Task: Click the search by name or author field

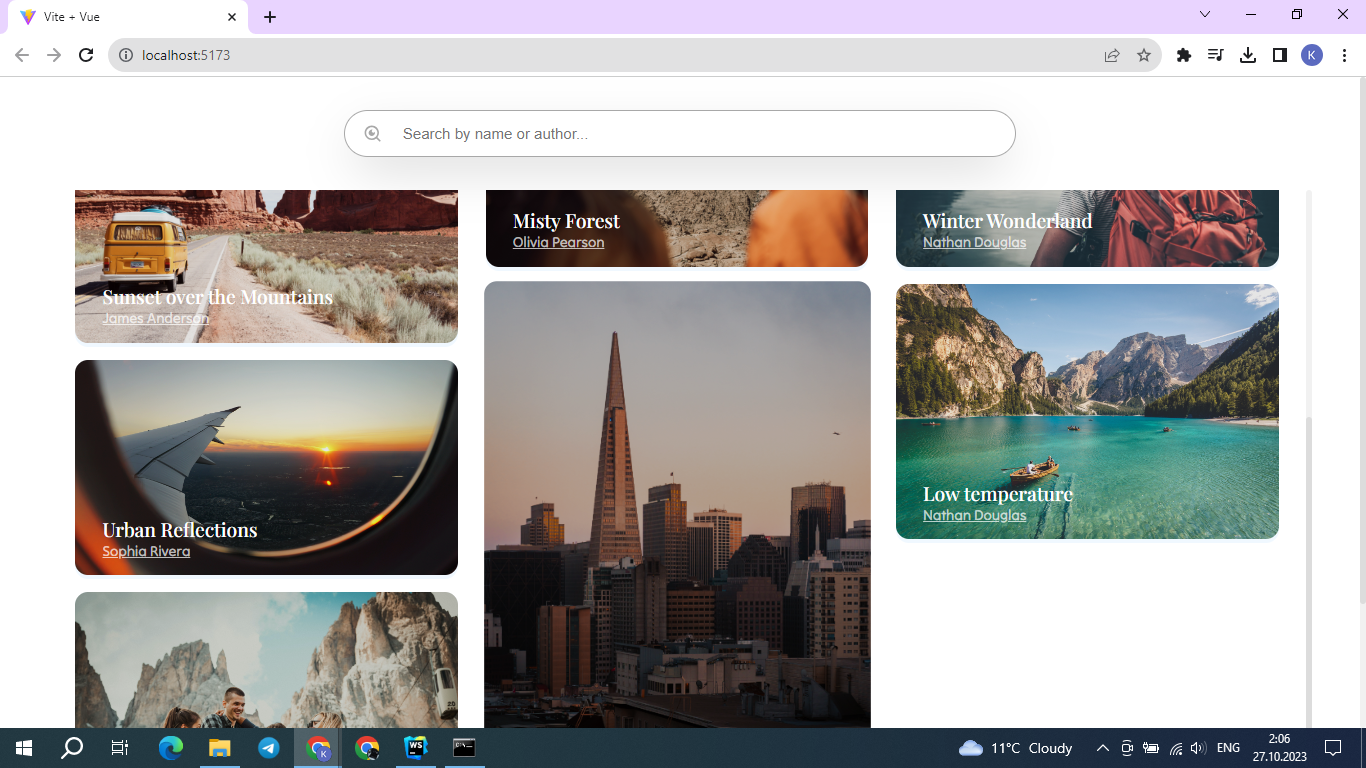Action: tap(680, 133)
